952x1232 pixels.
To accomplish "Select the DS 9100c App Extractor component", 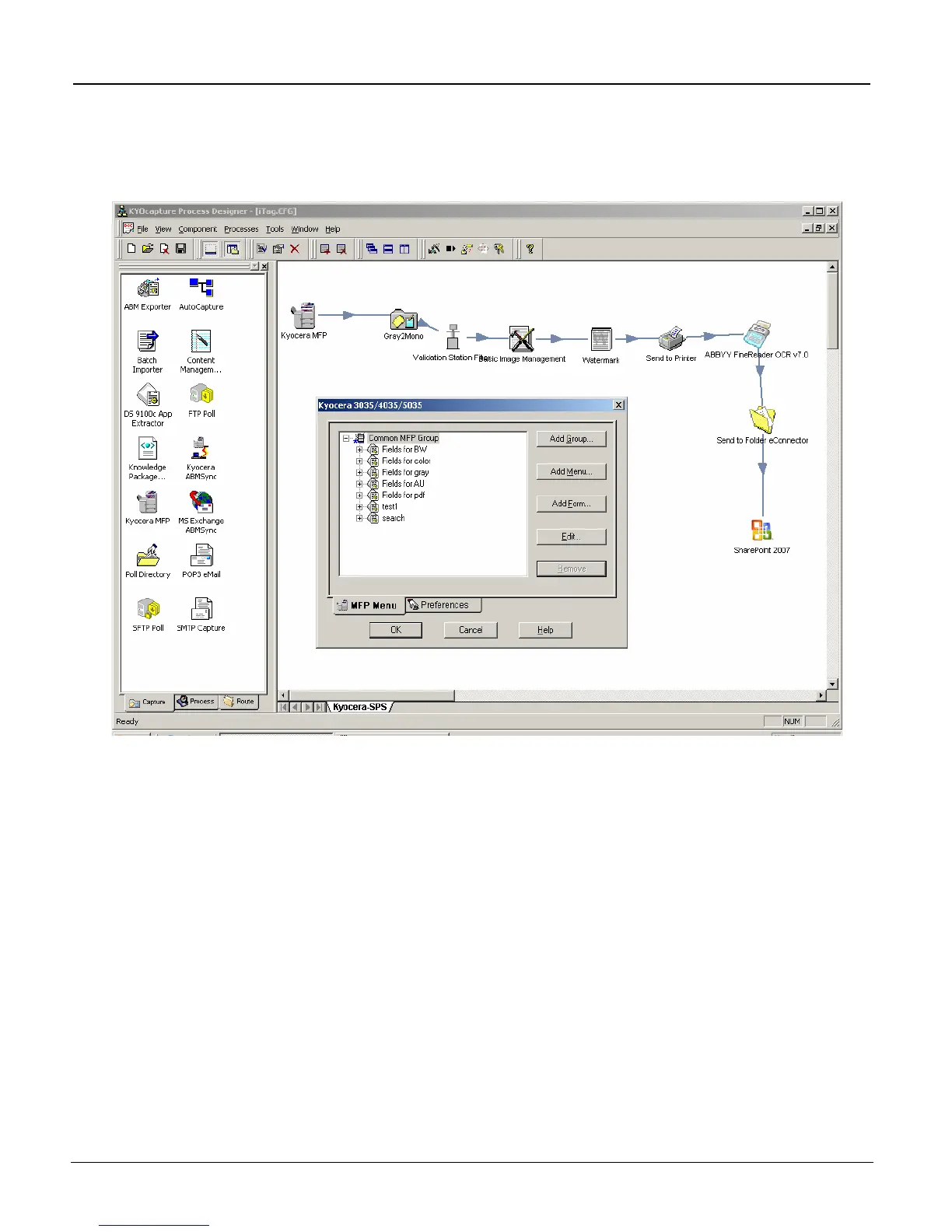I will tap(148, 405).
